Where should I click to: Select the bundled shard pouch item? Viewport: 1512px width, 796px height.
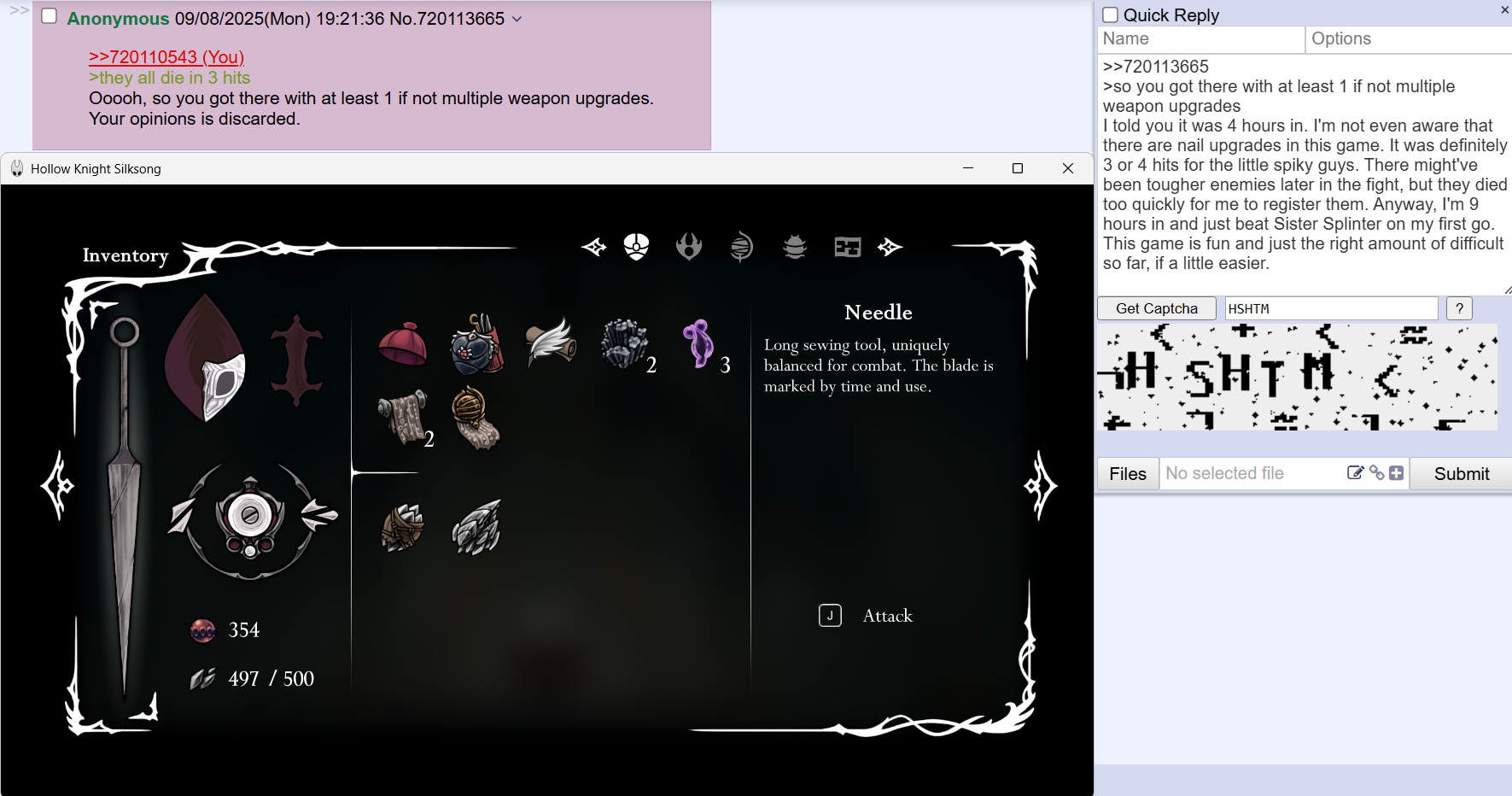pos(402,526)
